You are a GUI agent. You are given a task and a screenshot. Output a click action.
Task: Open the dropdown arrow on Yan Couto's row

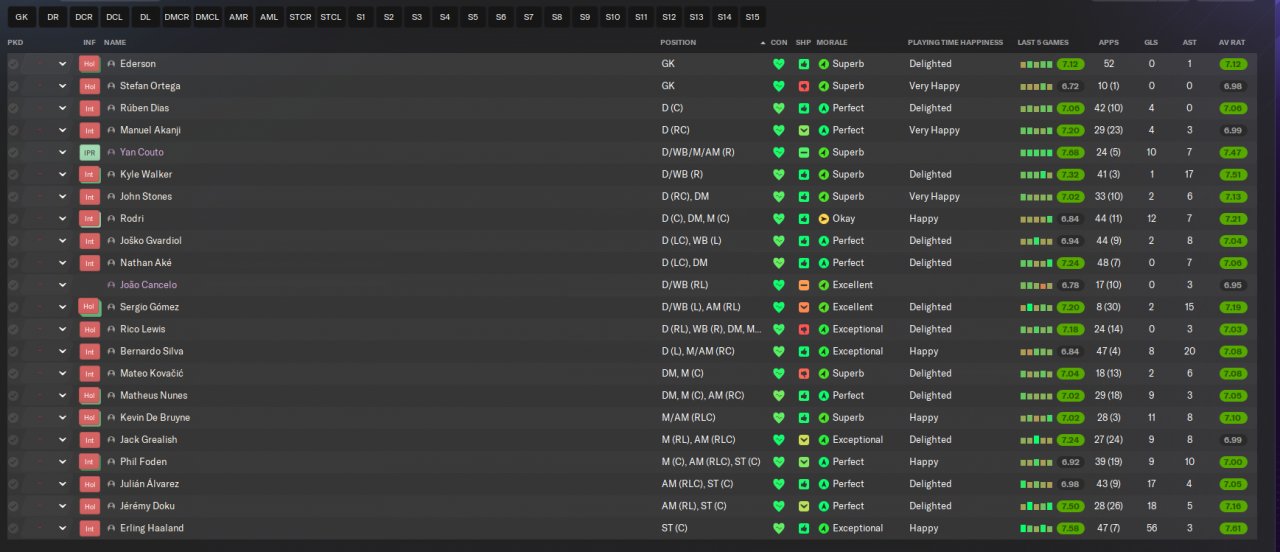click(62, 152)
